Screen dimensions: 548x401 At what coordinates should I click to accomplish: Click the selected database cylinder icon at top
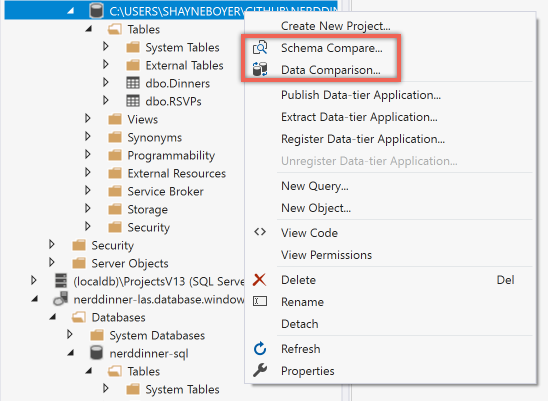(x=96, y=10)
